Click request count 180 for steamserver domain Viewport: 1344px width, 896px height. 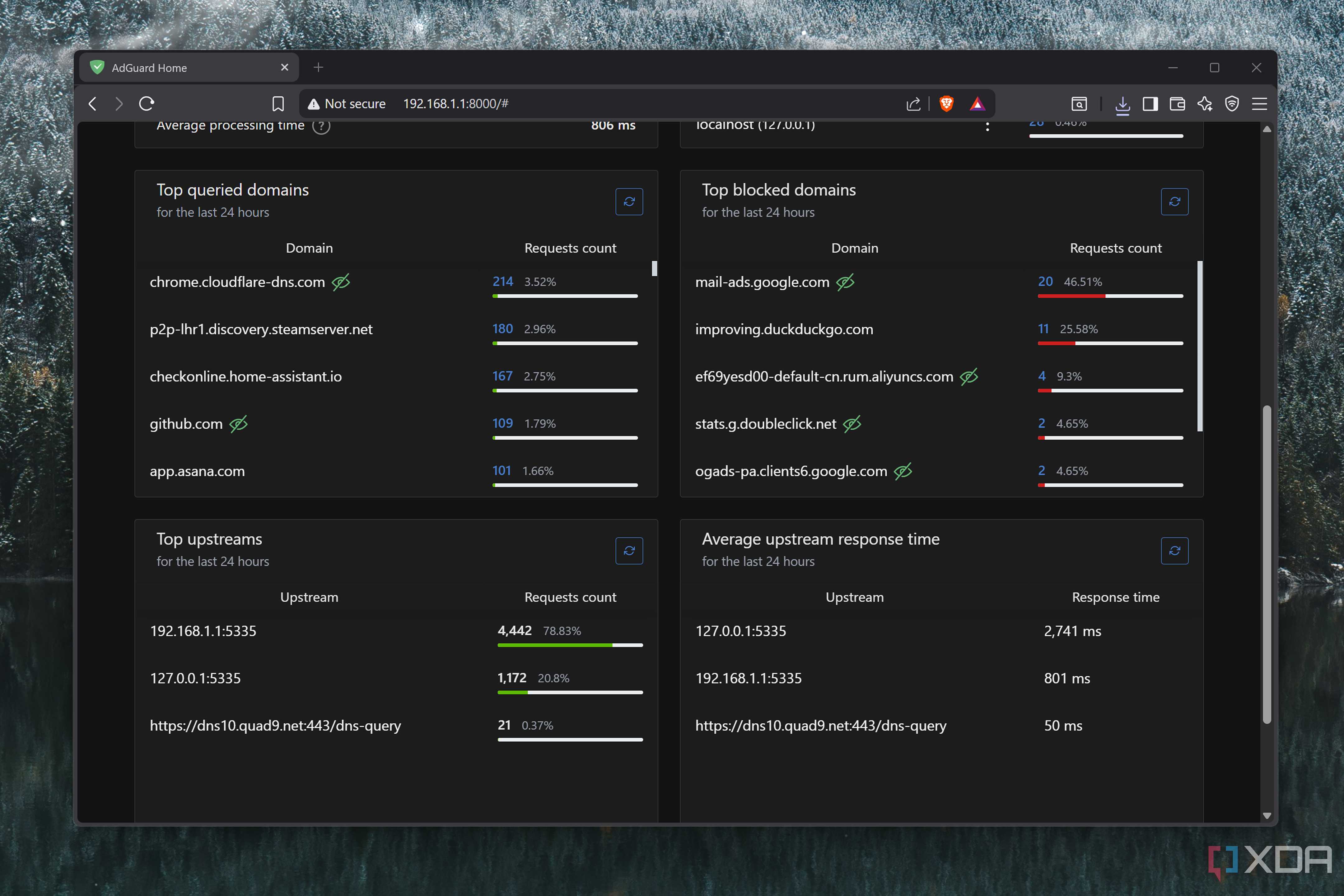point(503,329)
